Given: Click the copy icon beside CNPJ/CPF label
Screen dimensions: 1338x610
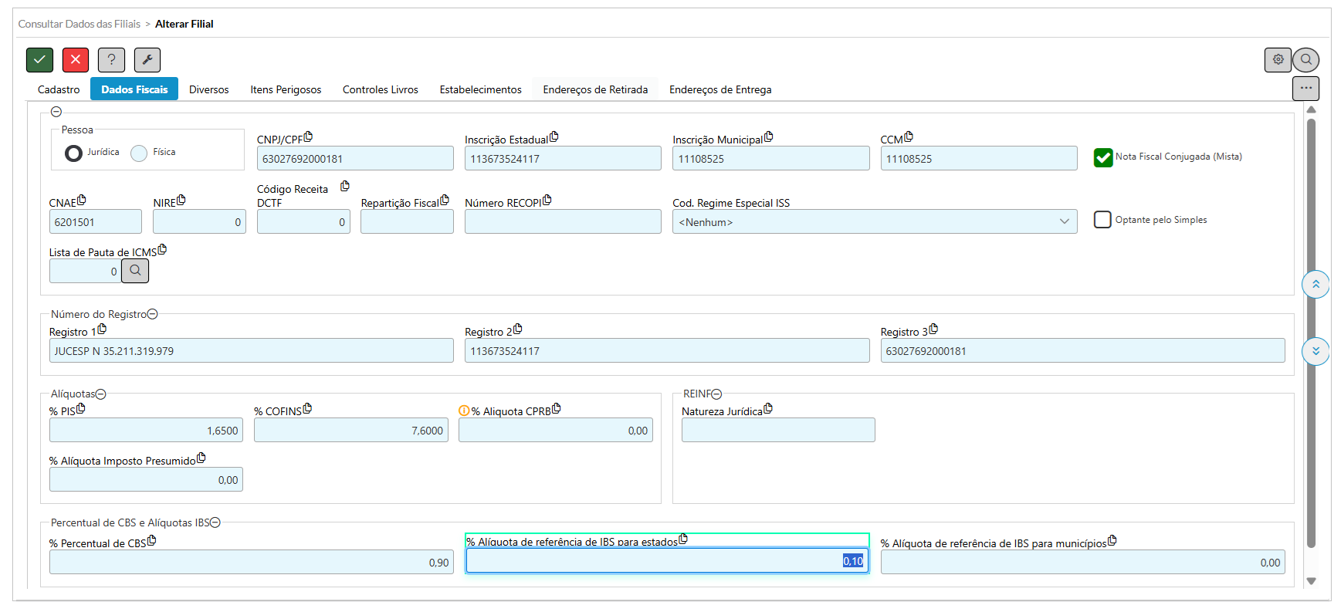Looking at the screenshot, I should point(309,137).
